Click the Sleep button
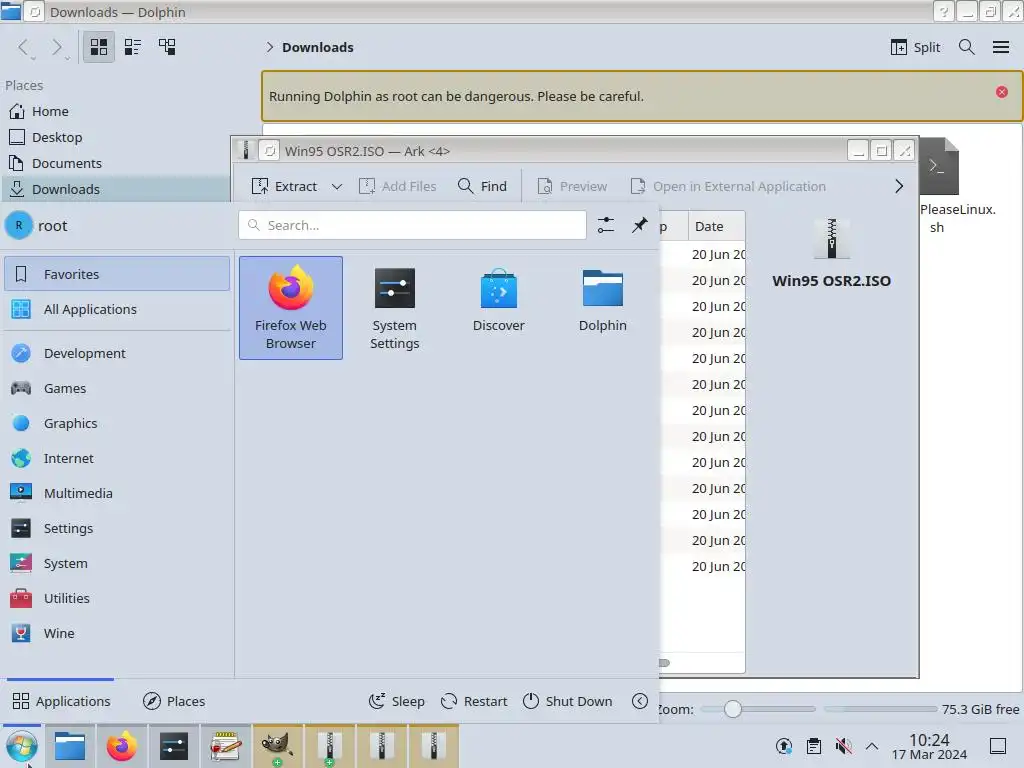1024x768 pixels. 396,701
